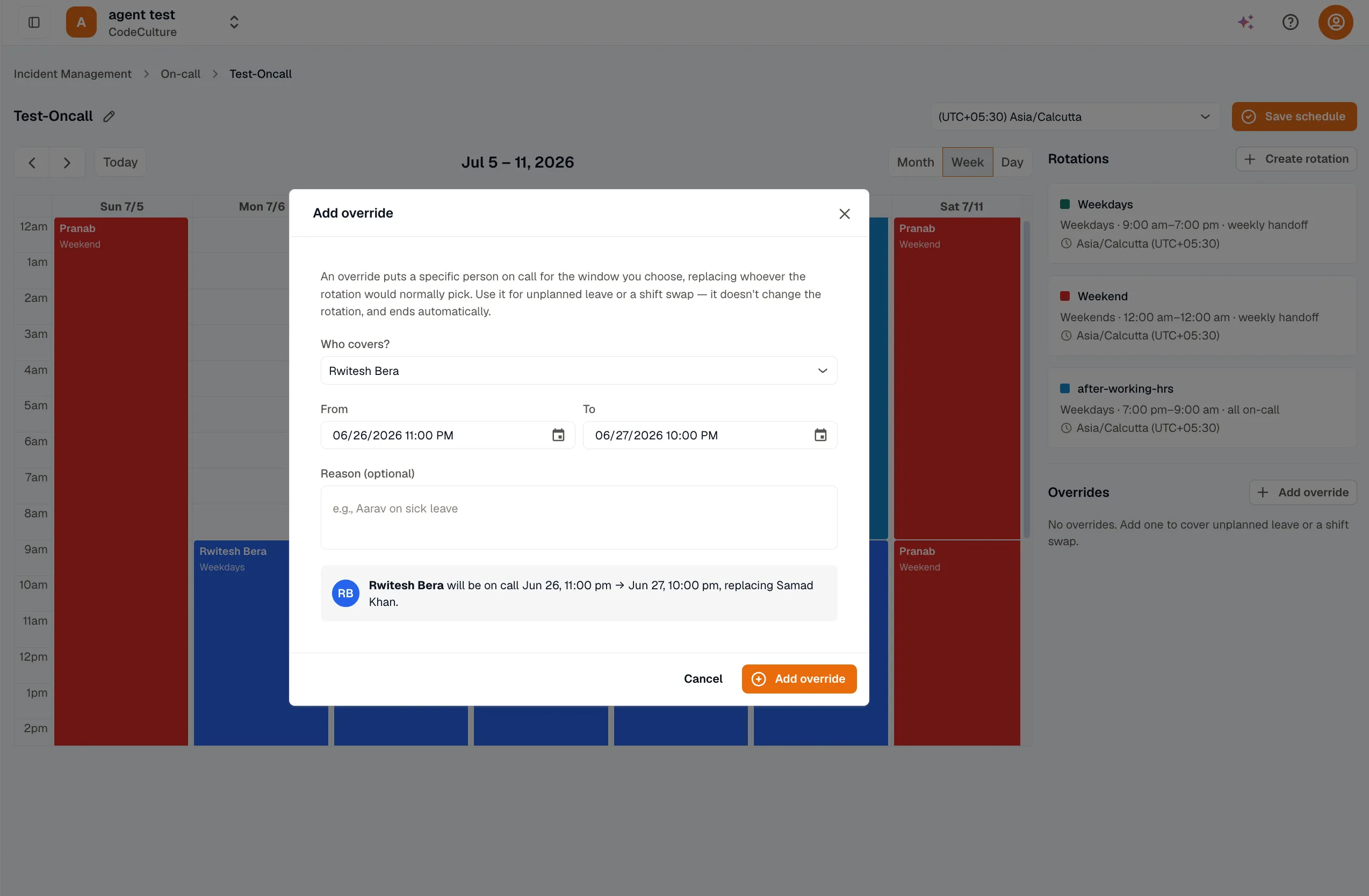Screen dimensions: 1369x896
Task: Click the Sun 7/5 column header
Action: (122, 206)
